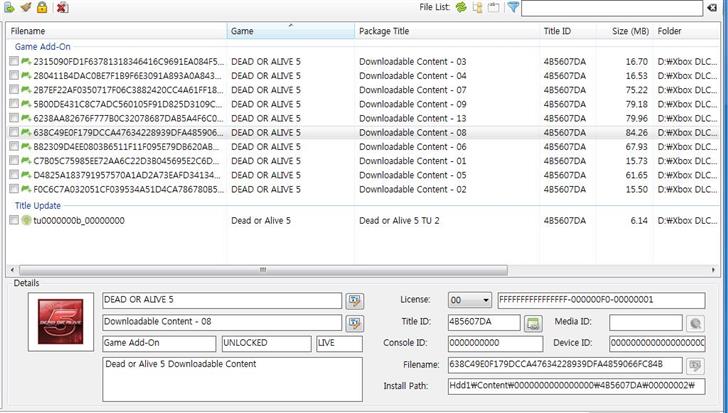Click the Game Add-On type field in Details

click(159, 343)
